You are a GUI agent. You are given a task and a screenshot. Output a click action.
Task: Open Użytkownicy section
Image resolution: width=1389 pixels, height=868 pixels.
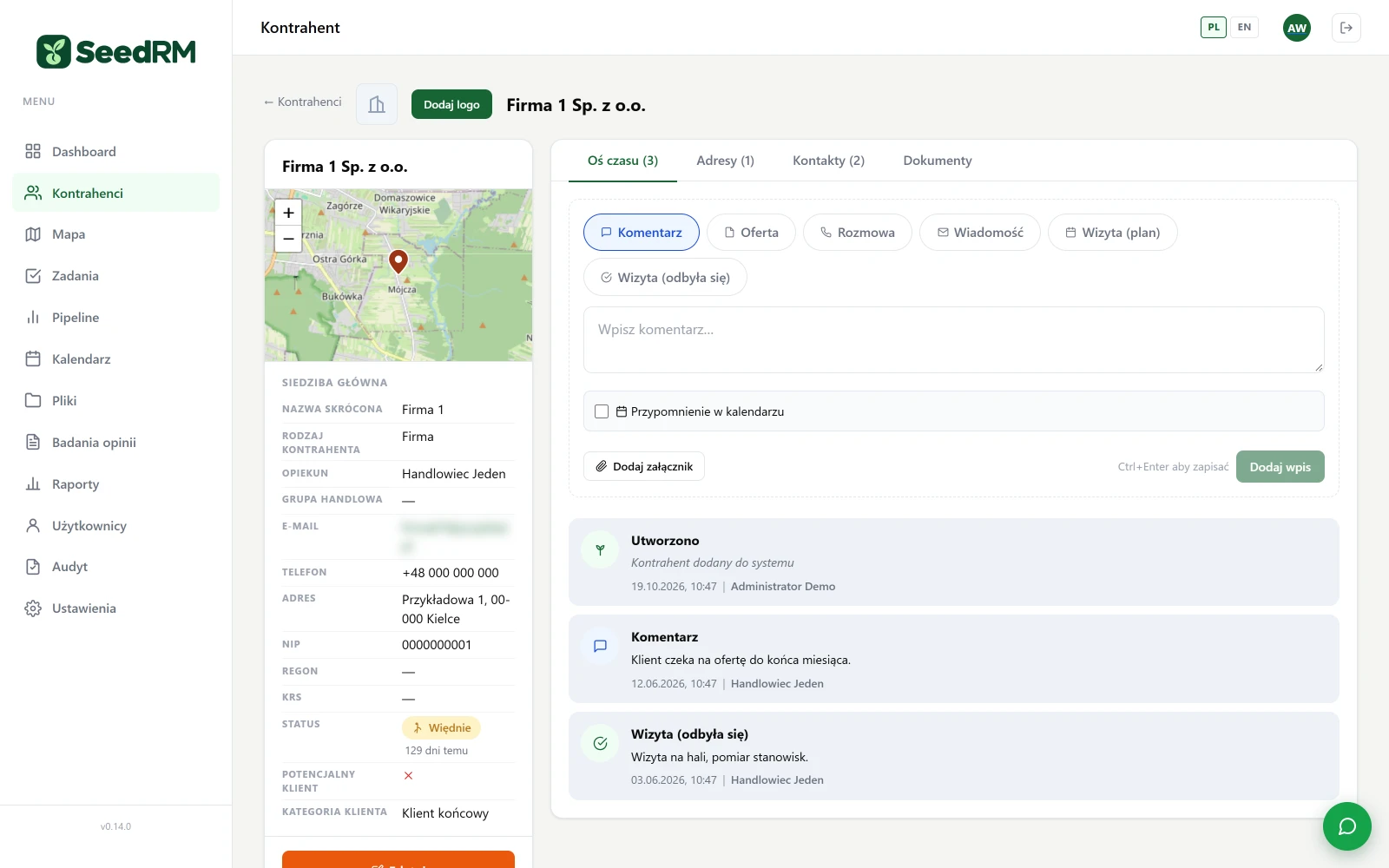coord(115,526)
